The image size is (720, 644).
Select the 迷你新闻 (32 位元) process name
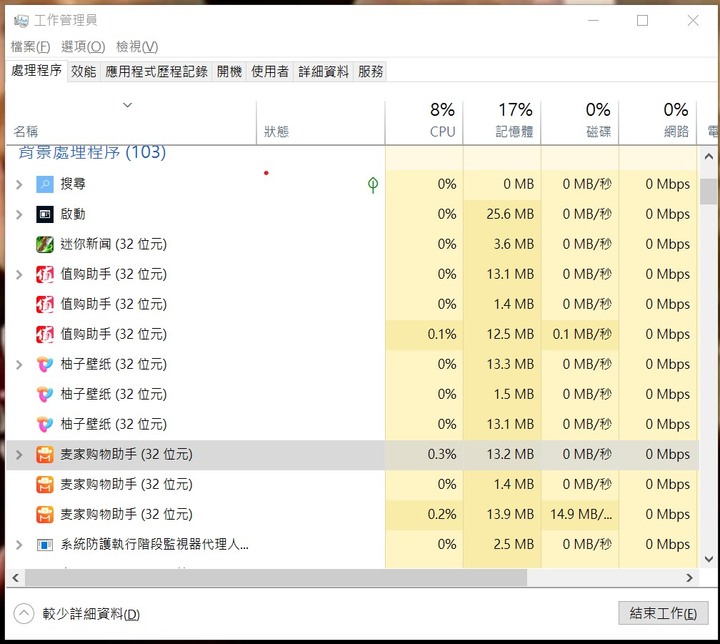click(113, 244)
